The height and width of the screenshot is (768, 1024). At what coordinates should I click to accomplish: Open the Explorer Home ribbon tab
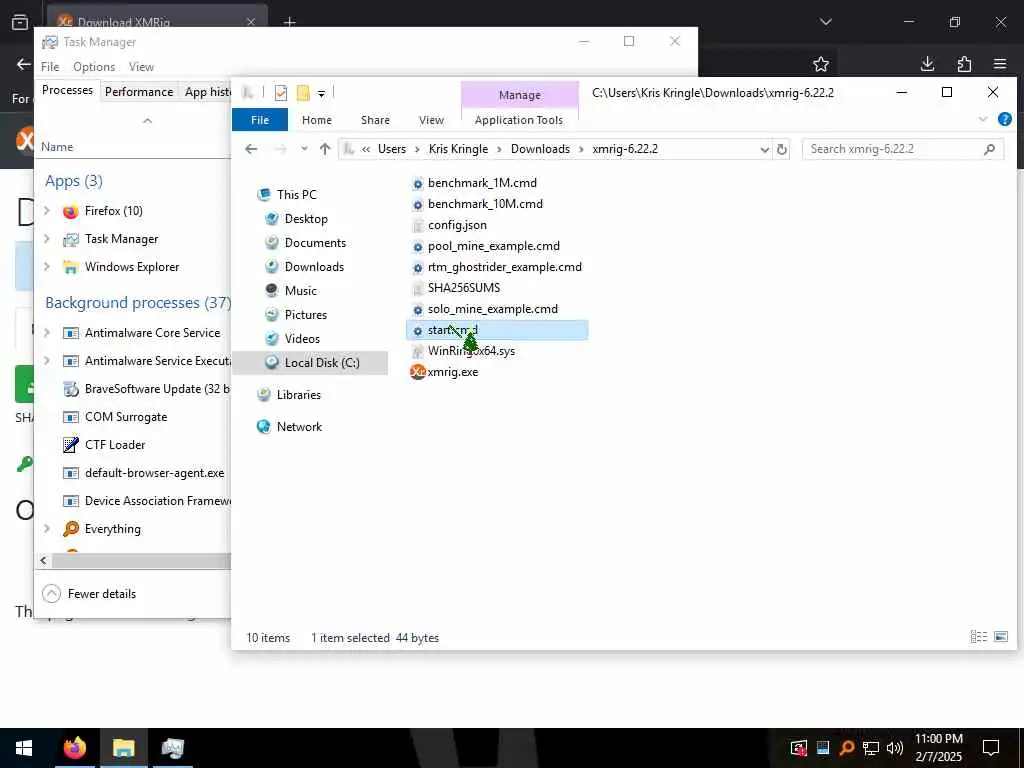tap(317, 120)
